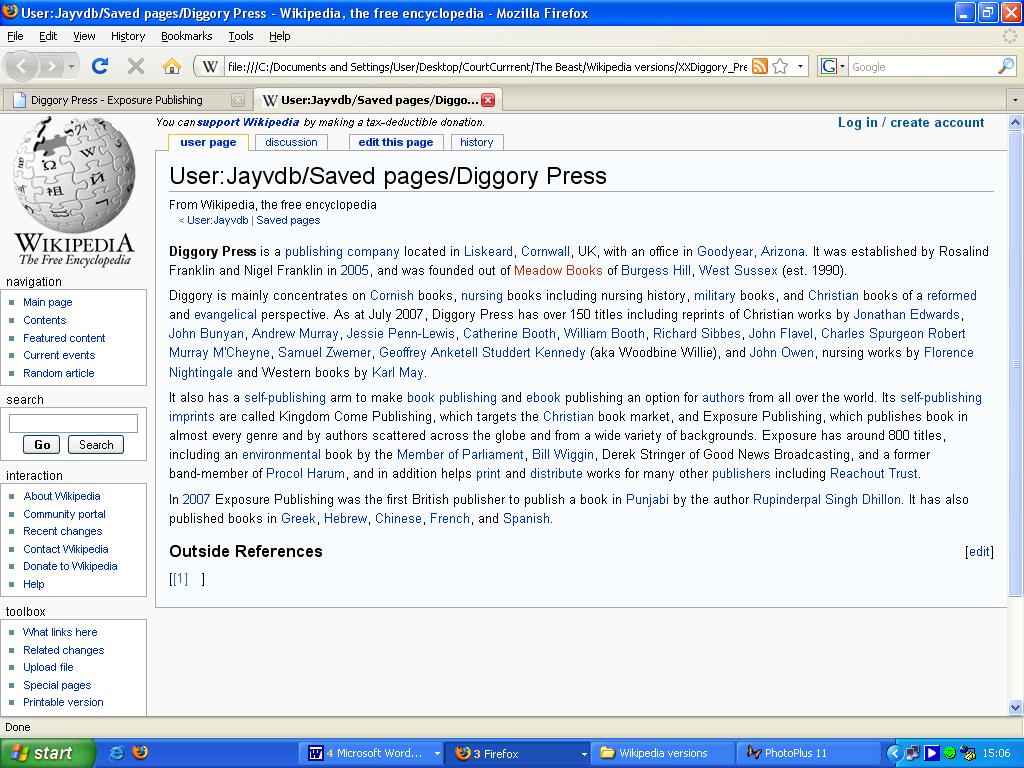This screenshot has width=1024, height=768.
Task: Open the recent pages history dropdown arrow
Action: pos(71,66)
